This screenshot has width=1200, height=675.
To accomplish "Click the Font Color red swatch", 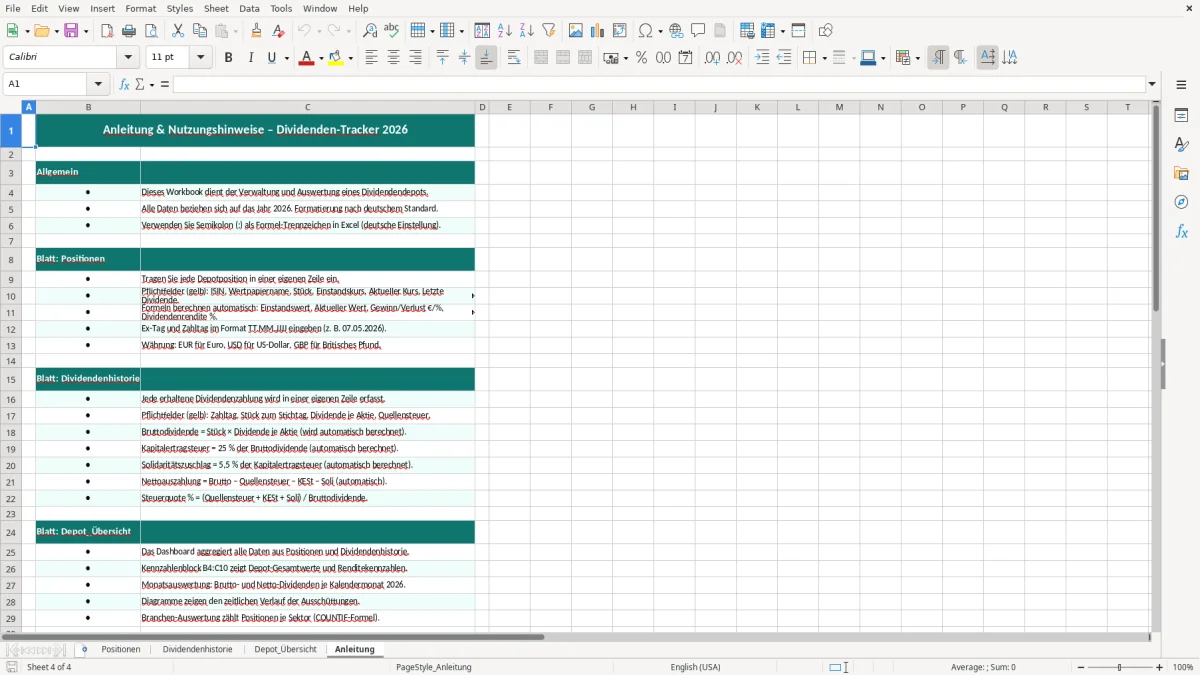I will point(307,58).
